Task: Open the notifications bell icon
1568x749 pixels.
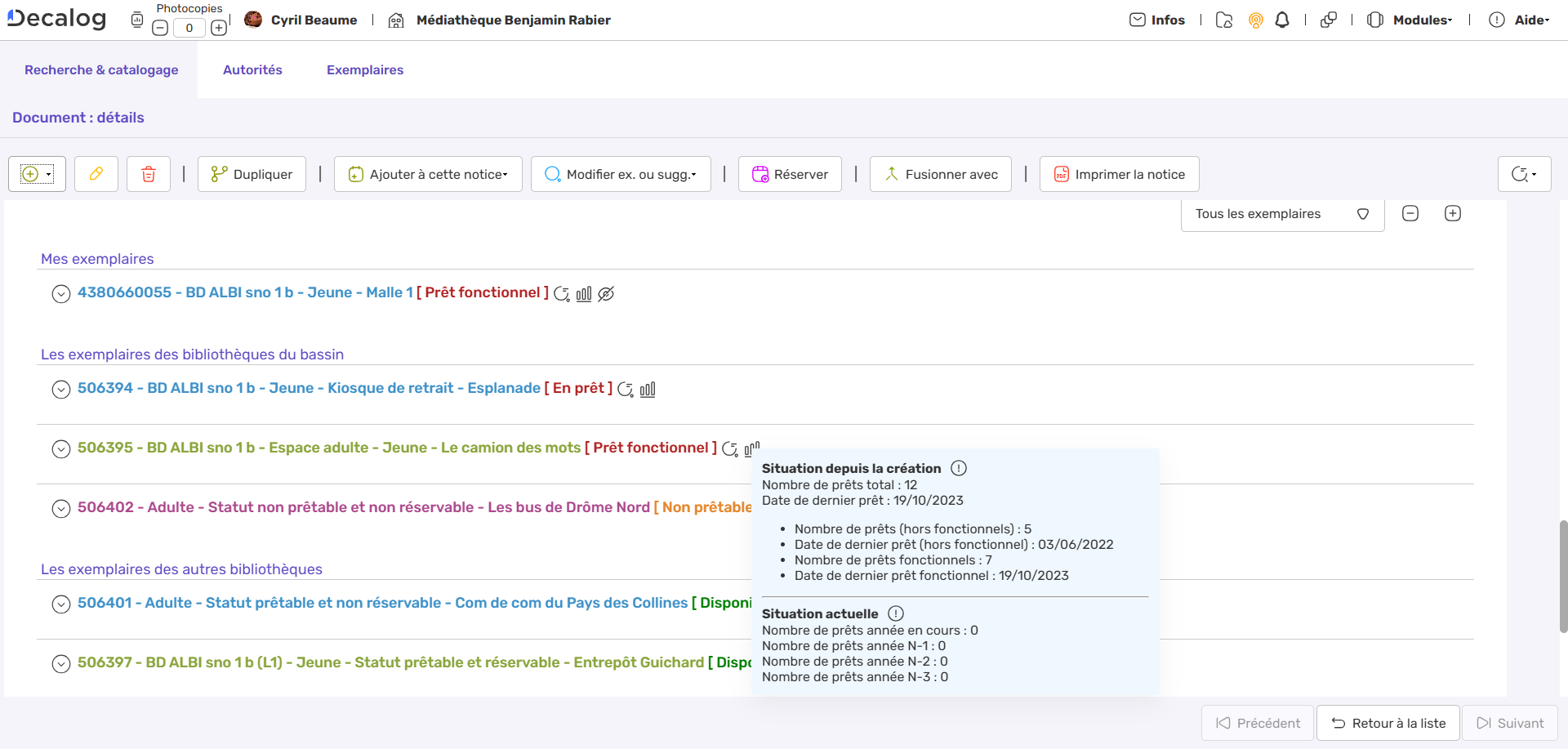Action: [x=1282, y=20]
